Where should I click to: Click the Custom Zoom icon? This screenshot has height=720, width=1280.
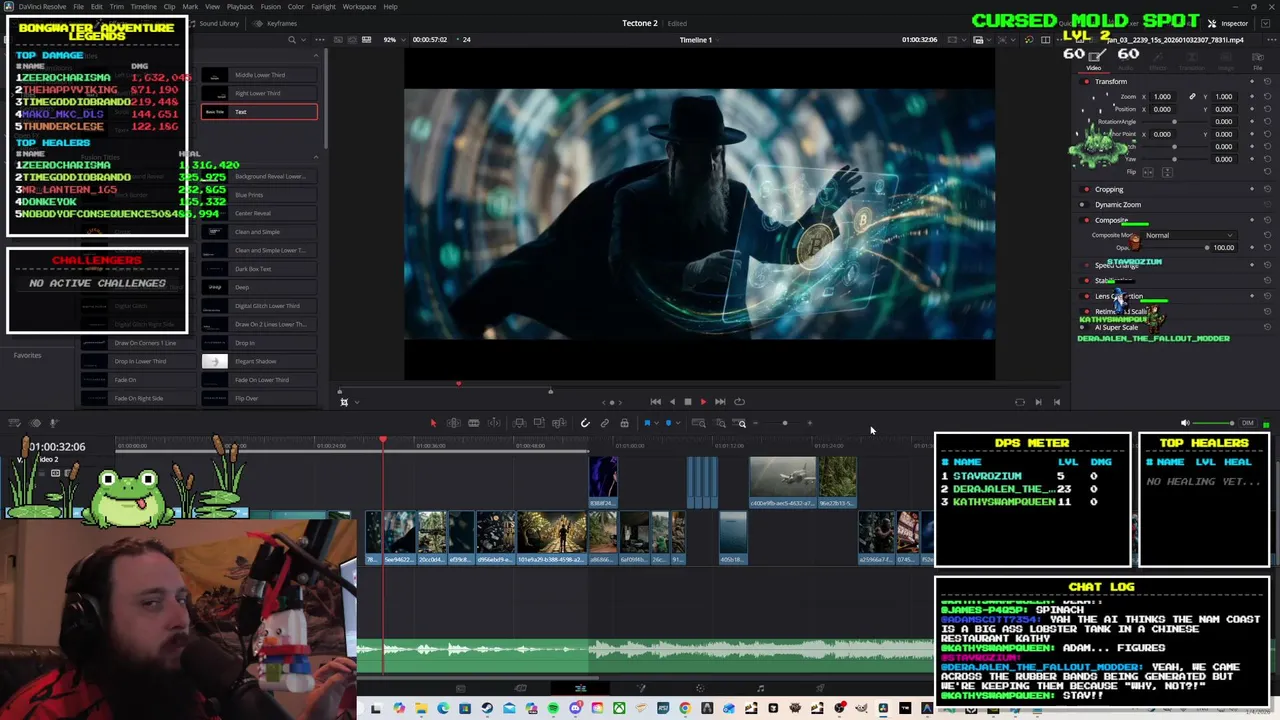pyautogui.click(x=741, y=423)
